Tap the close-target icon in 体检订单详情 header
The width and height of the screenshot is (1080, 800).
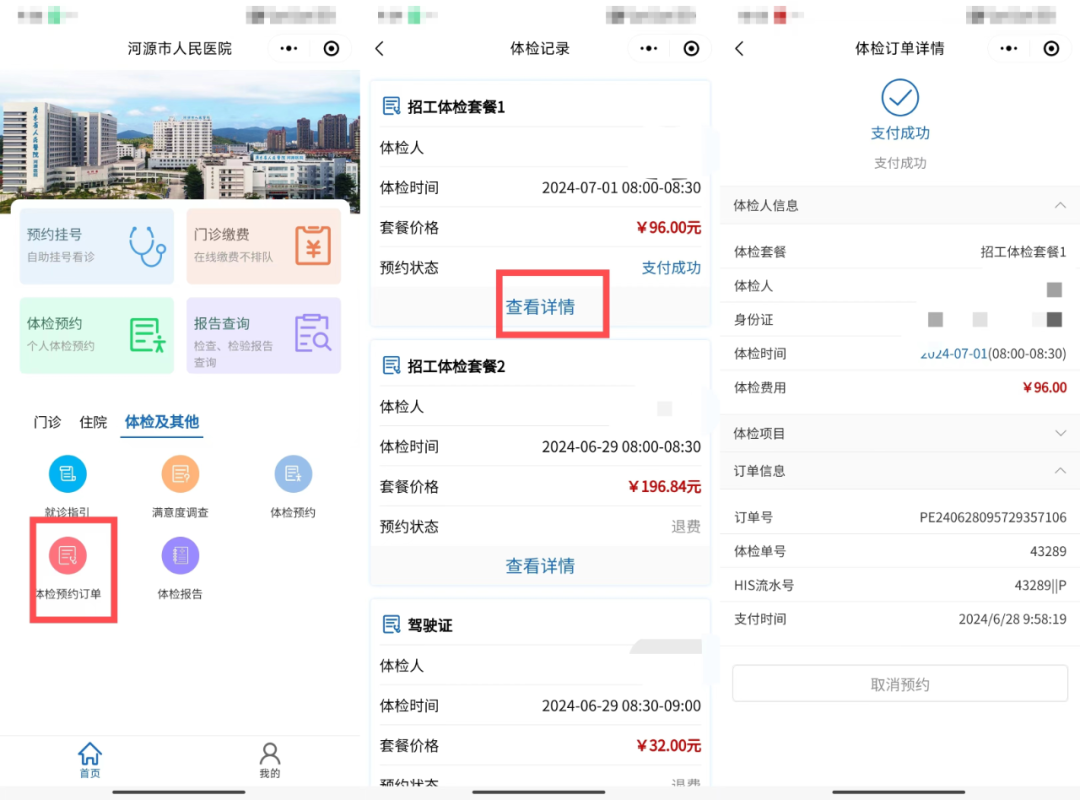pyautogui.click(x=1051, y=48)
